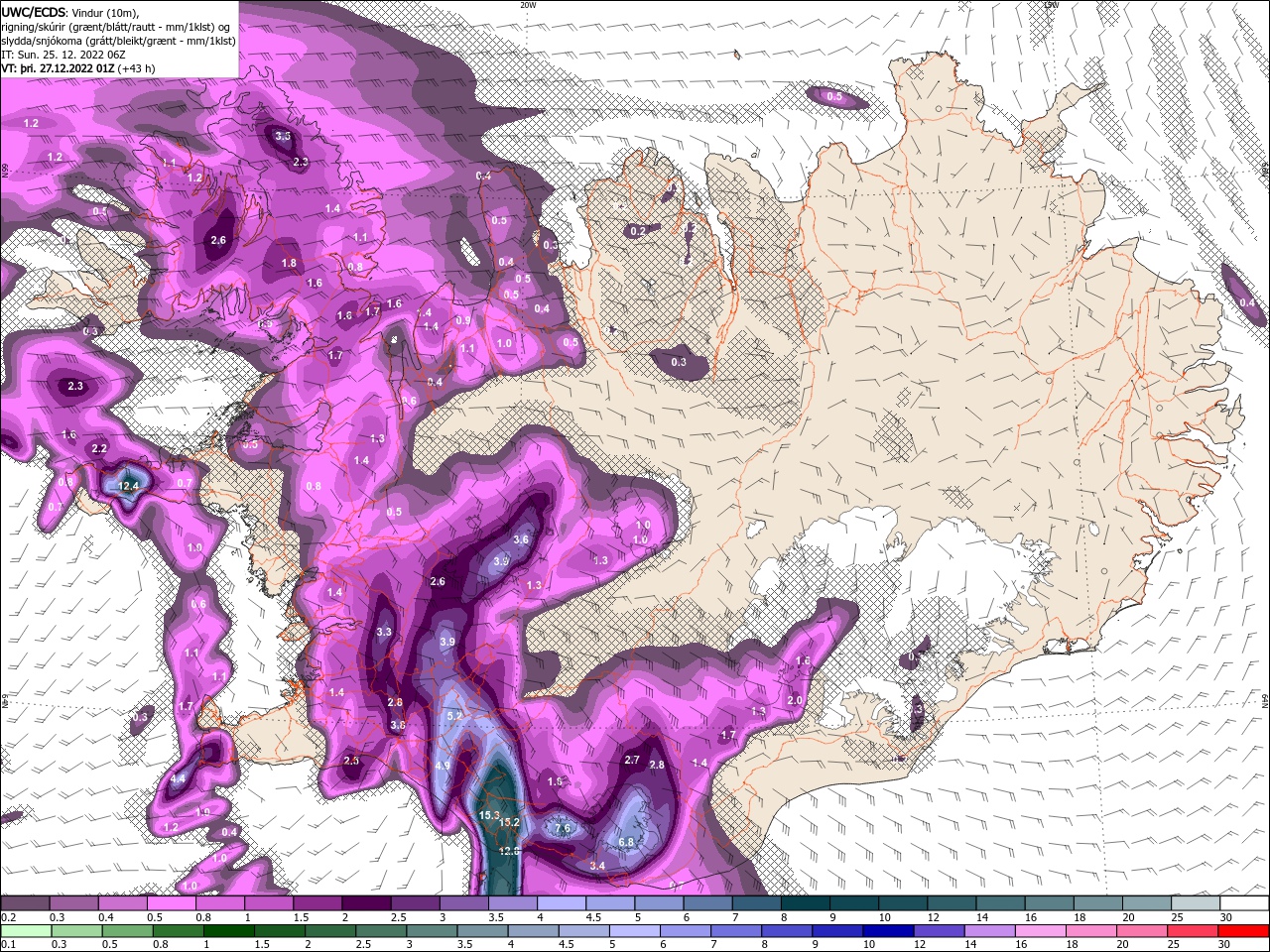1270x952 pixels.
Task: Click the 2.0 precipitation value
Action: point(795,700)
